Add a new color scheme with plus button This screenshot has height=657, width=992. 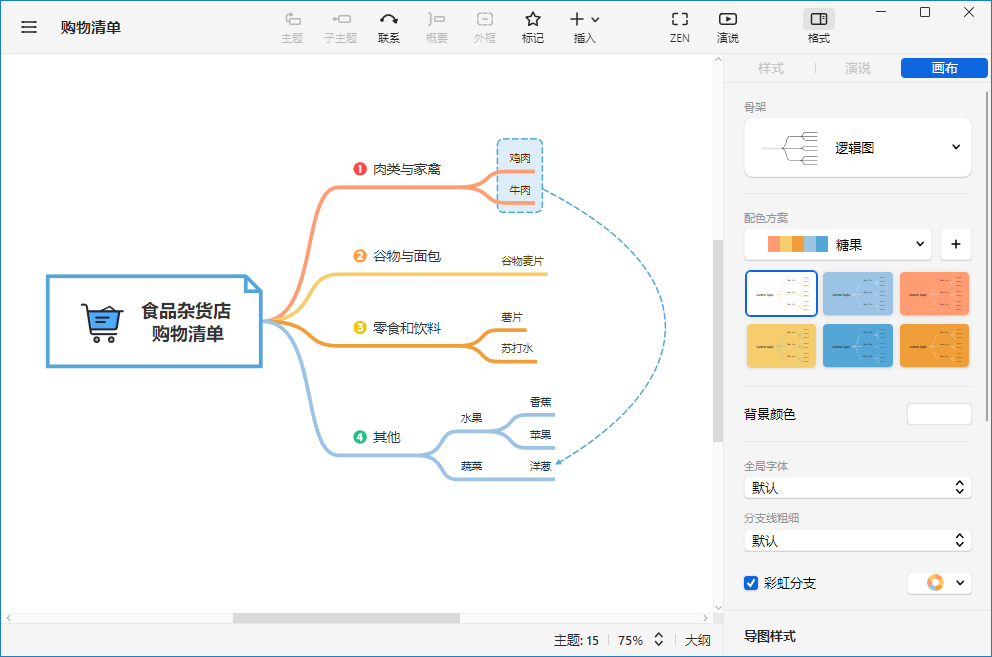click(955, 244)
